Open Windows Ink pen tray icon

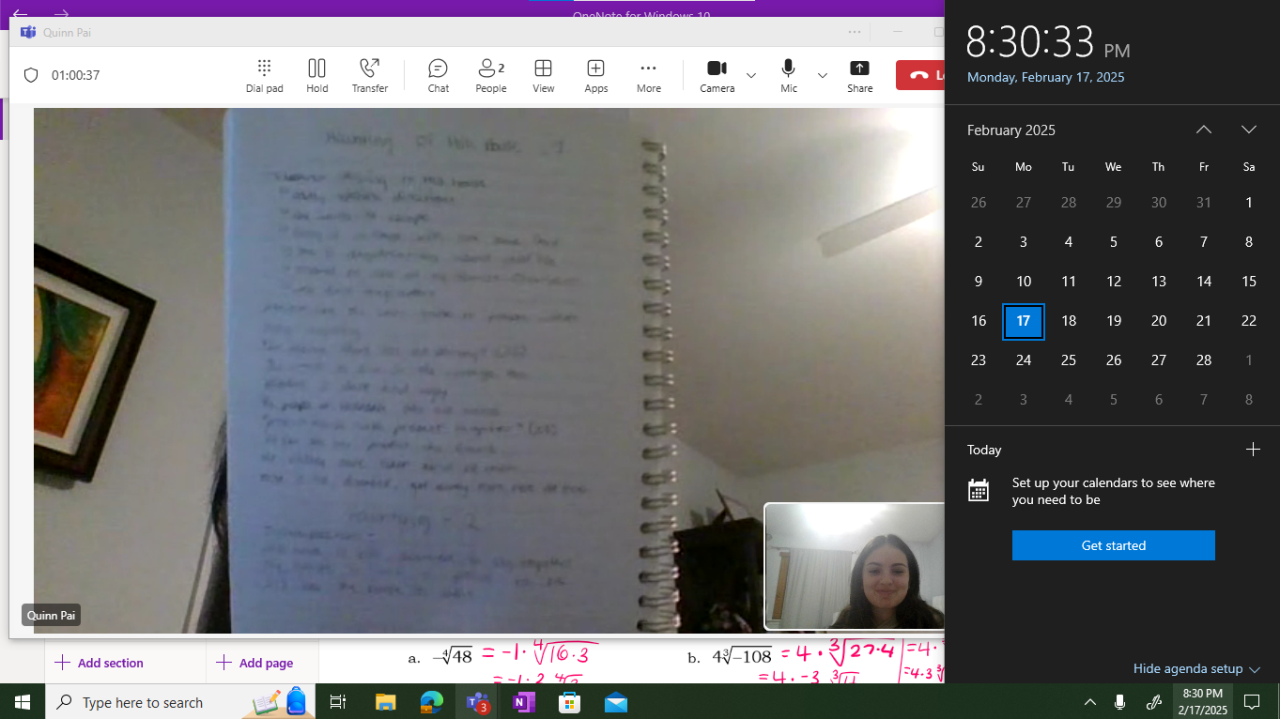[x=1153, y=702]
